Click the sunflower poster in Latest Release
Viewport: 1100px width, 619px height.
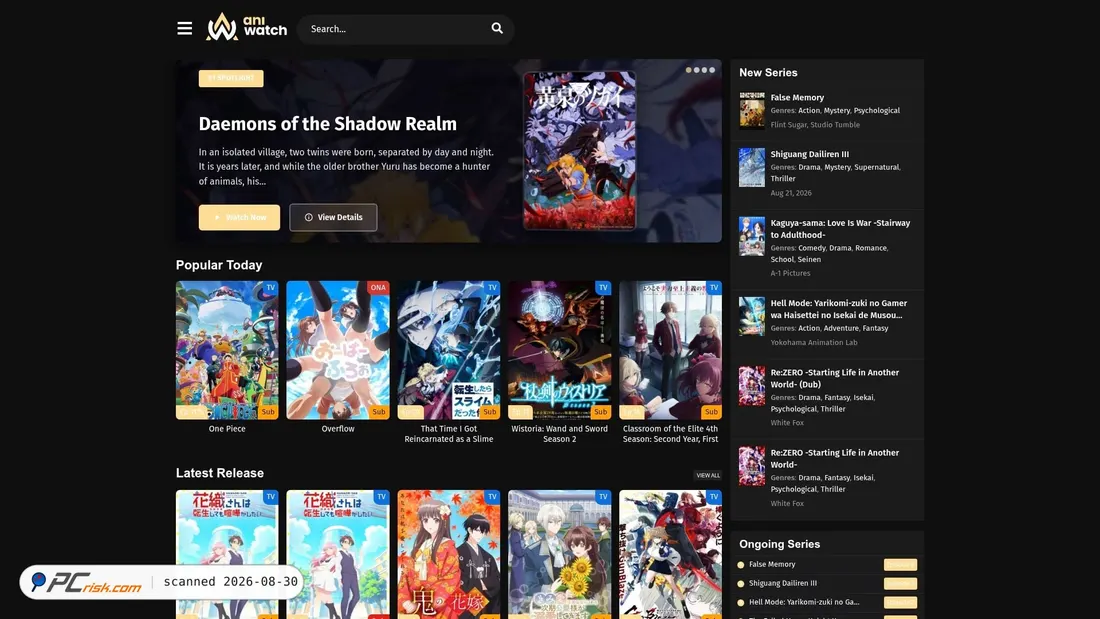[x=559, y=554]
